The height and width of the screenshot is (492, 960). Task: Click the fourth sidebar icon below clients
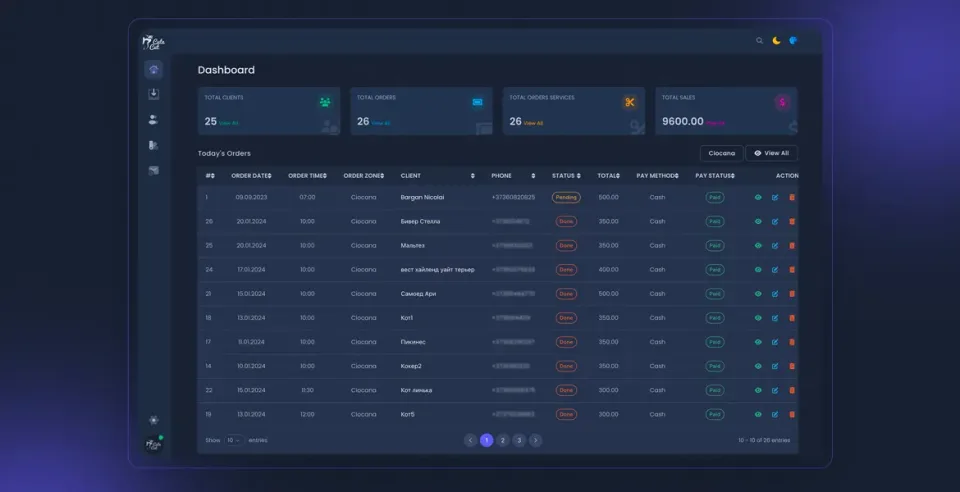(x=153, y=145)
